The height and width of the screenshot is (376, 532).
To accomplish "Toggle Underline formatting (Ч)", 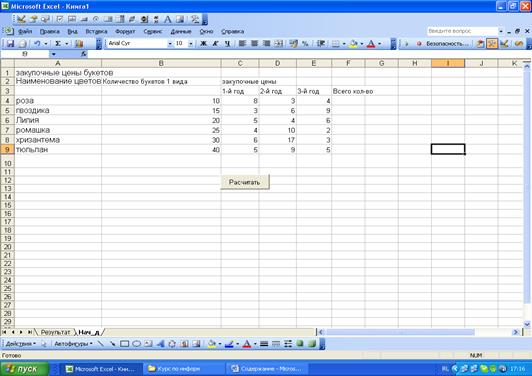I will (x=227, y=43).
